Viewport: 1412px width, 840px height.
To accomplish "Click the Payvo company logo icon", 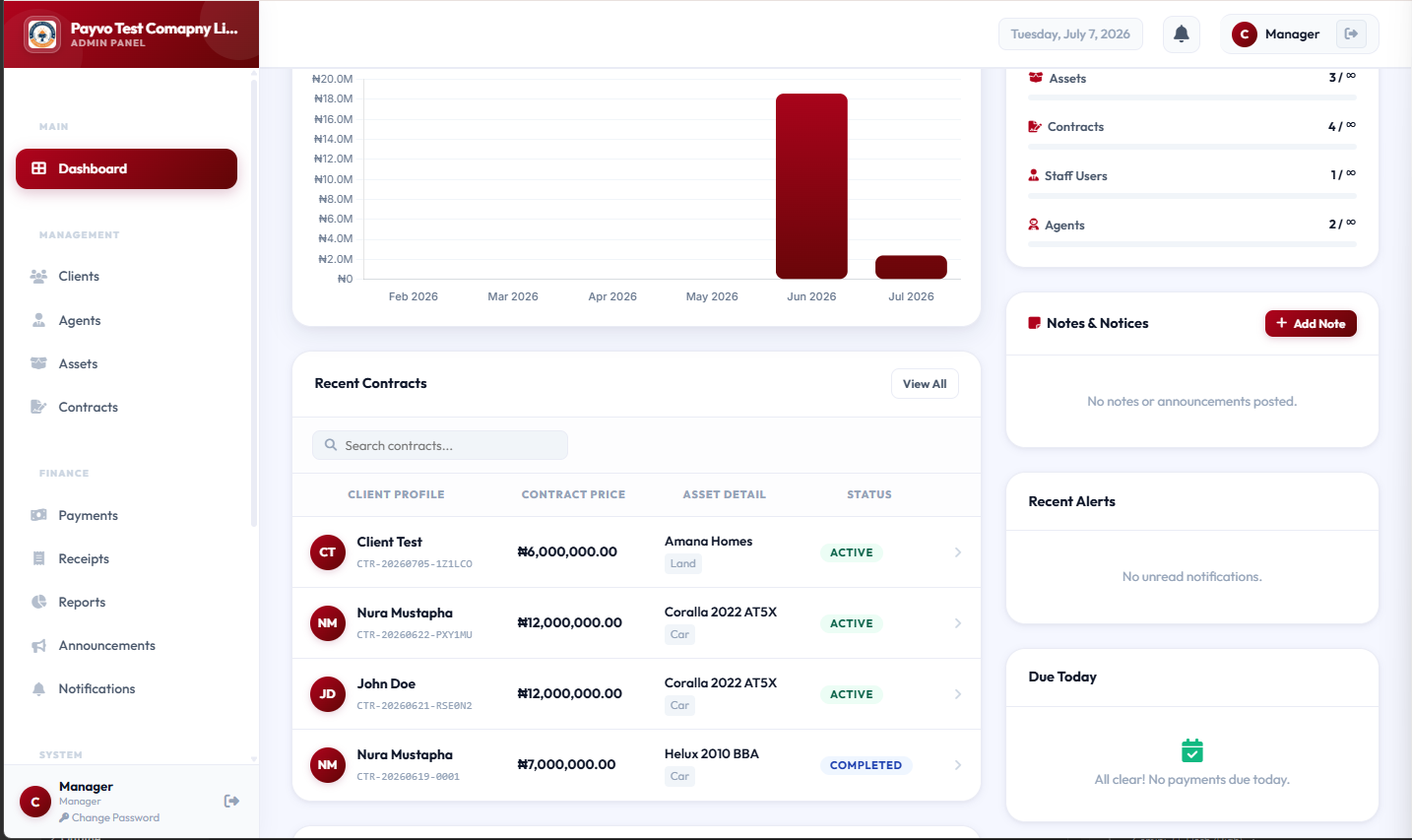I will pyautogui.click(x=42, y=34).
